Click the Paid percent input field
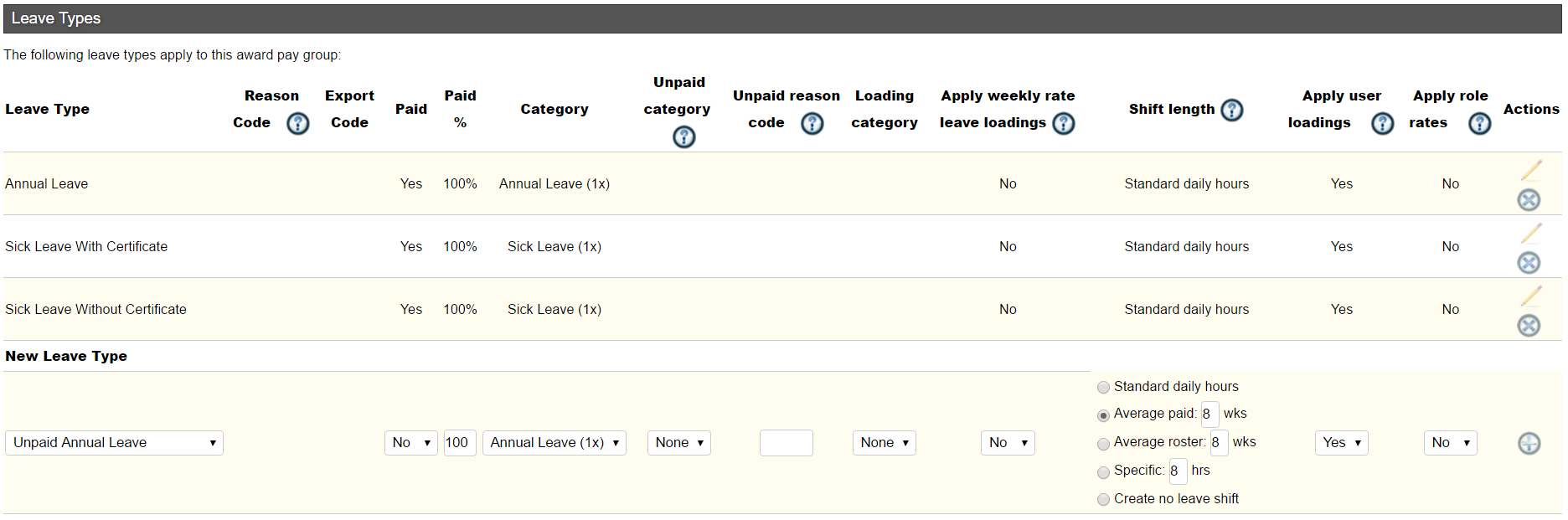The image size is (1568, 520). pos(459,443)
